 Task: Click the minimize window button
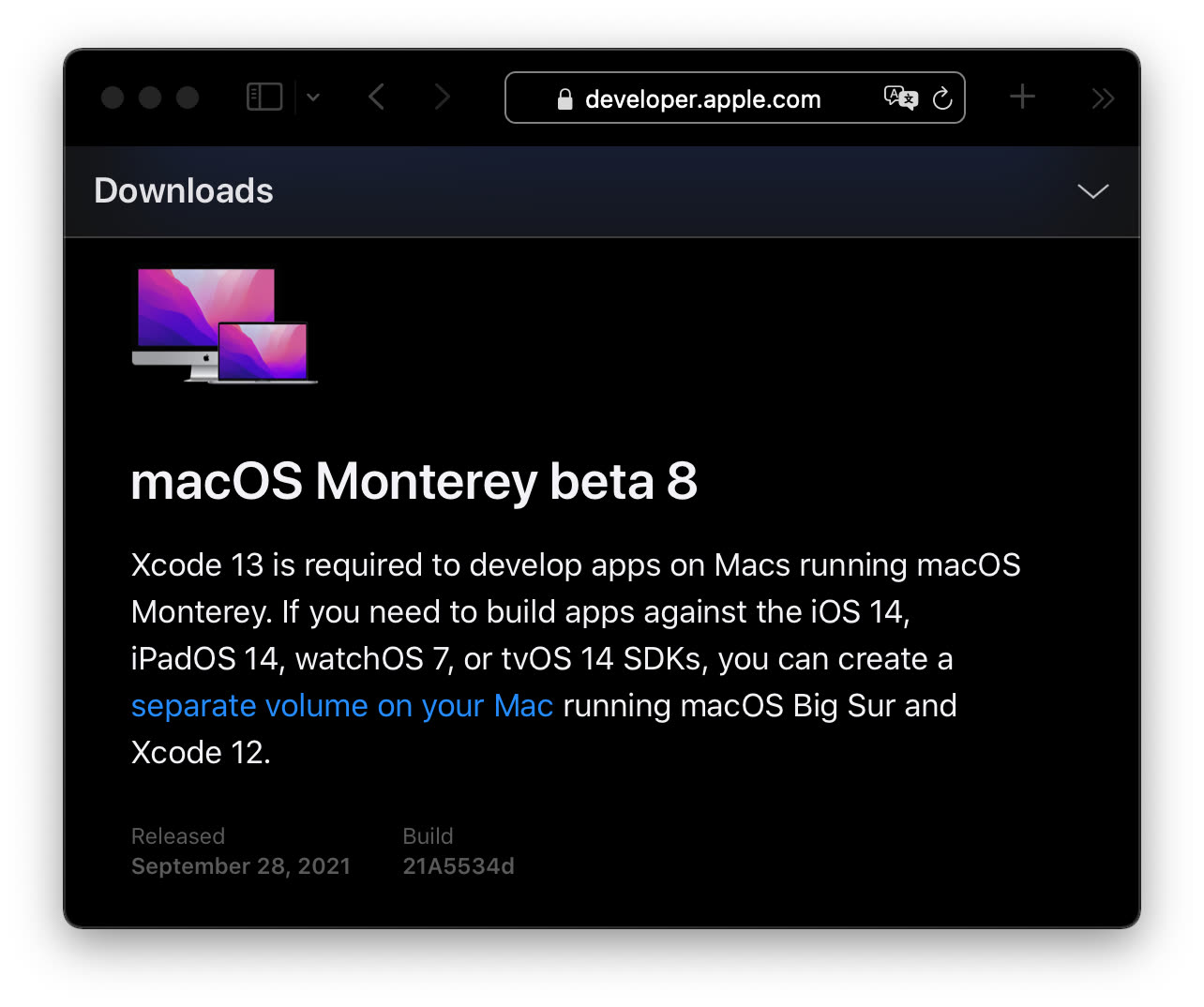pyautogui.click(x=150, y=98)
